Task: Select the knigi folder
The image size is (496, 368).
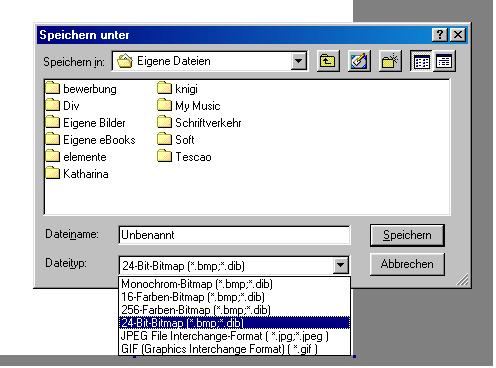Action: pos(177,89)
